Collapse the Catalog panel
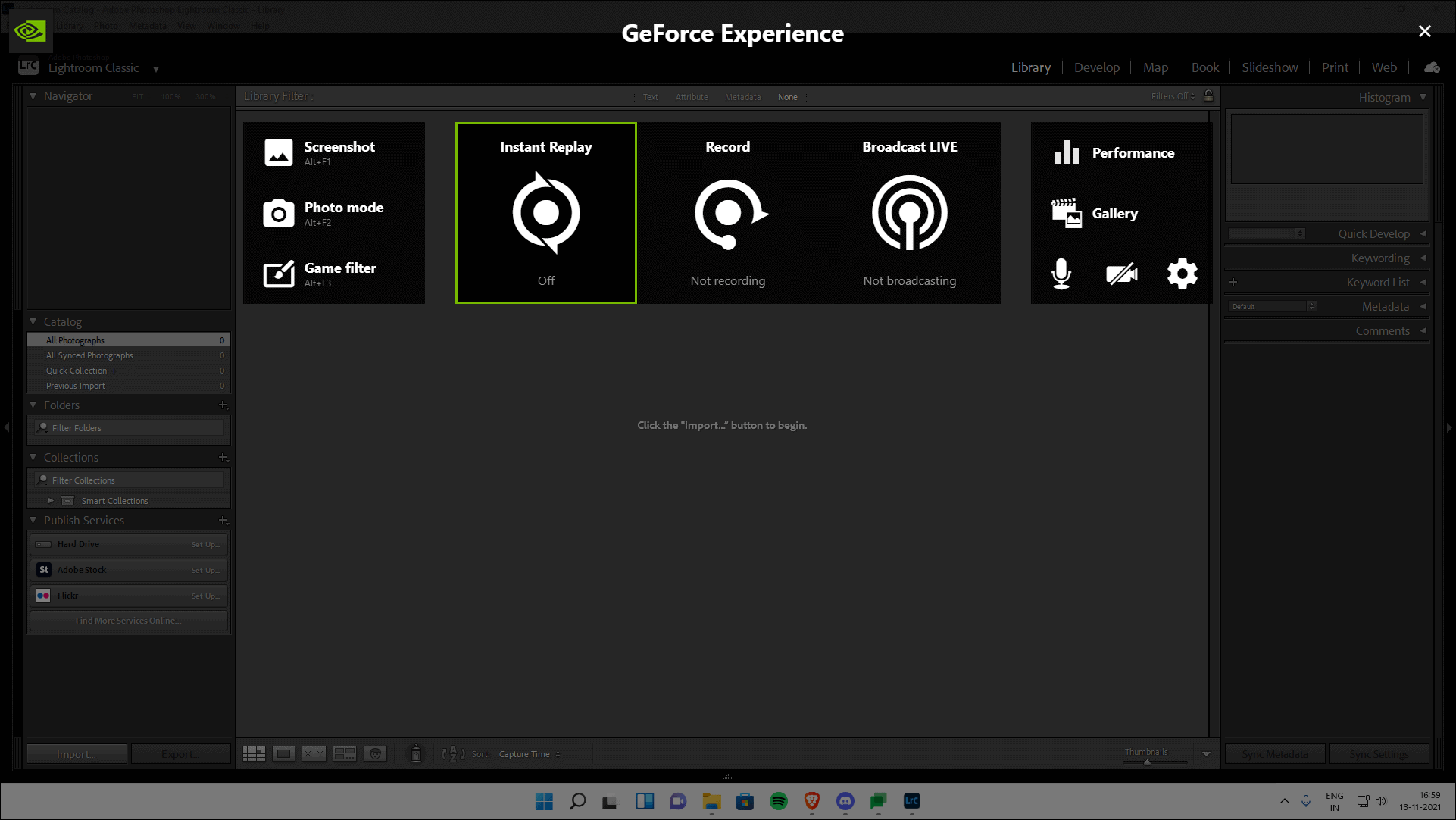The width and height of the screenshot is (1456, 820). click(33, 322)
